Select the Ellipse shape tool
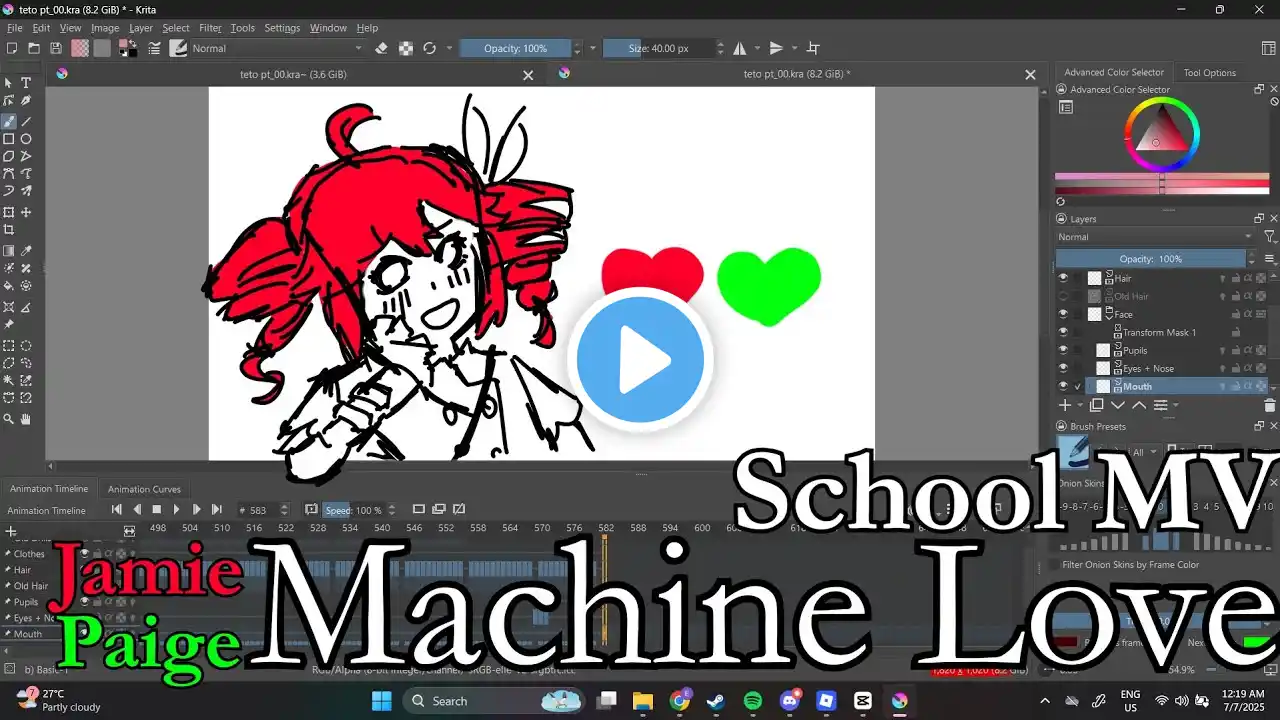Viewport: 1280px width, 720px height. (26, 139)
